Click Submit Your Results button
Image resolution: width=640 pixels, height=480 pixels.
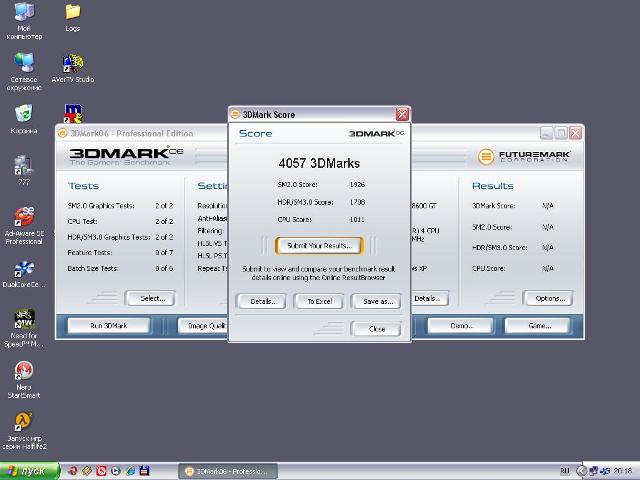click(x=319, y=246)
